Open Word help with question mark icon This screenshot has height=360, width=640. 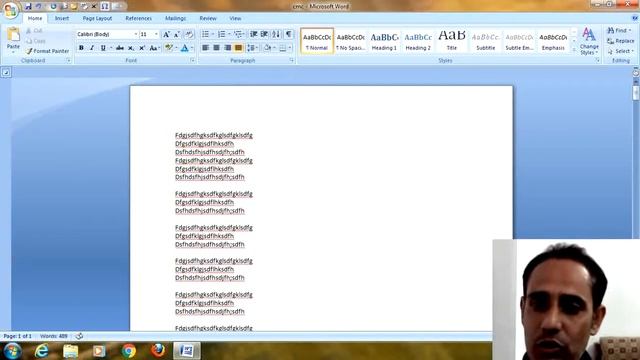point(635,18)
